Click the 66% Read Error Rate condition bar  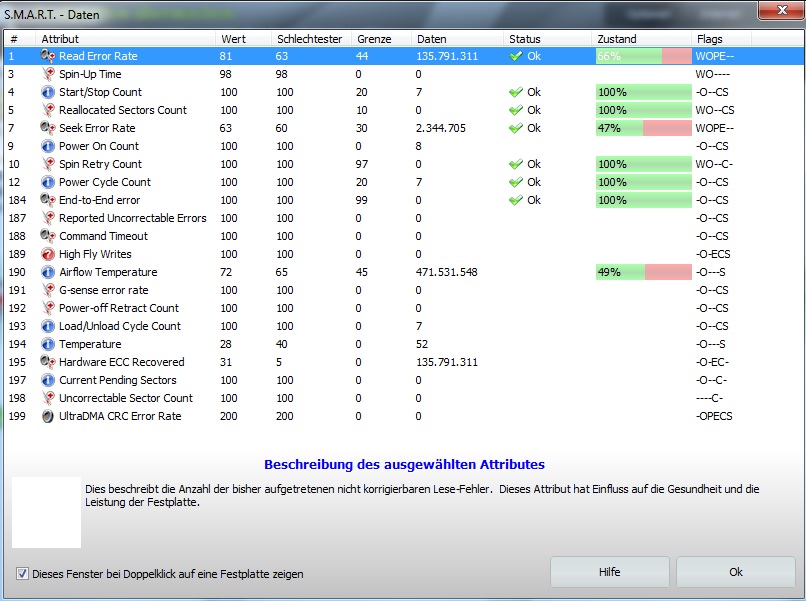644,56
